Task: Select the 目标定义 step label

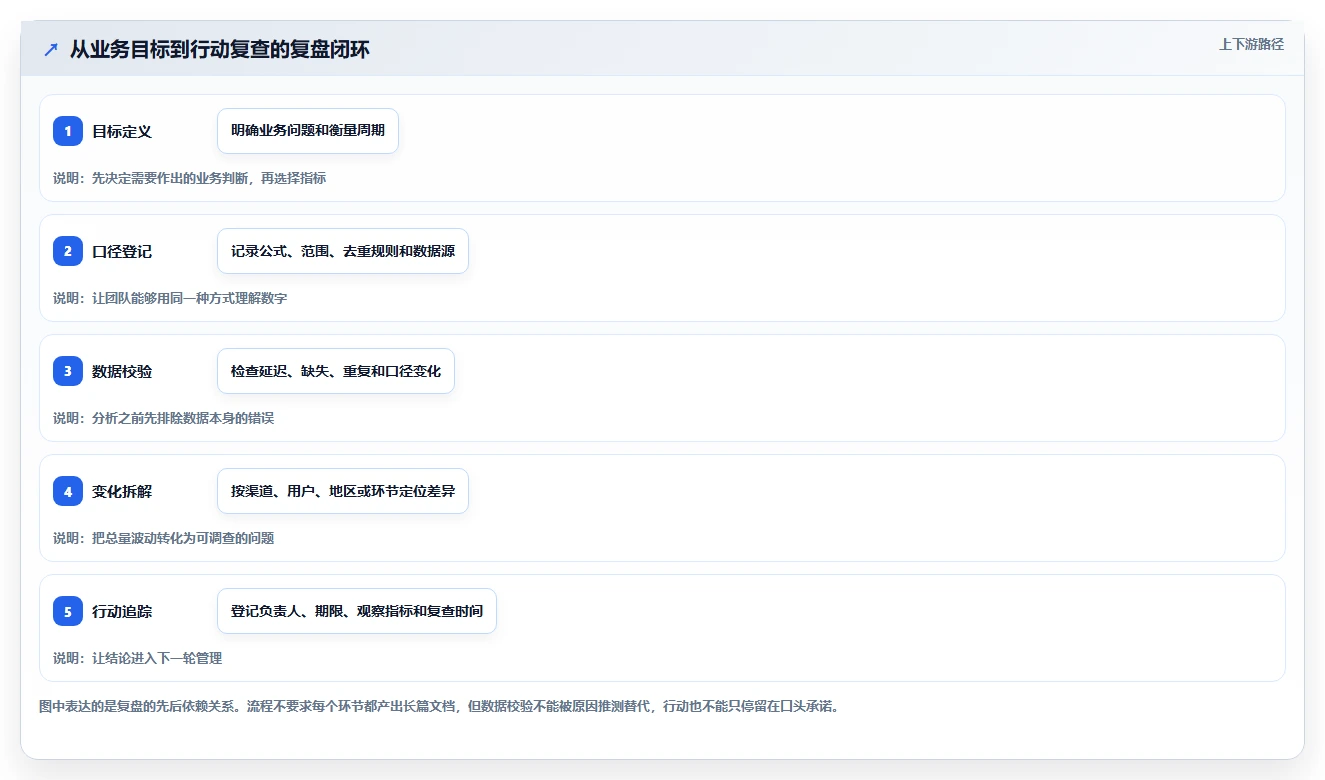Action: (x=122, y=131)
